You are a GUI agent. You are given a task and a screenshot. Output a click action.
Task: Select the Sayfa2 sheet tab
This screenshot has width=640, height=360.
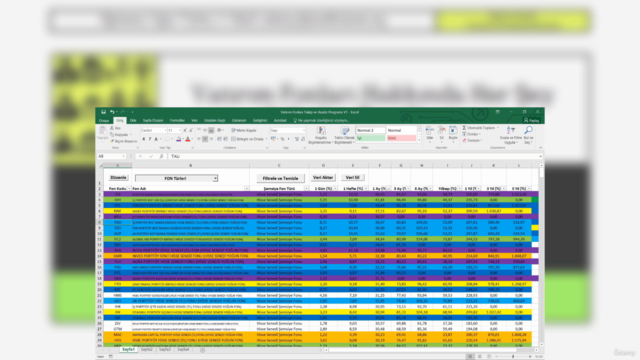(x=147, y=350)
